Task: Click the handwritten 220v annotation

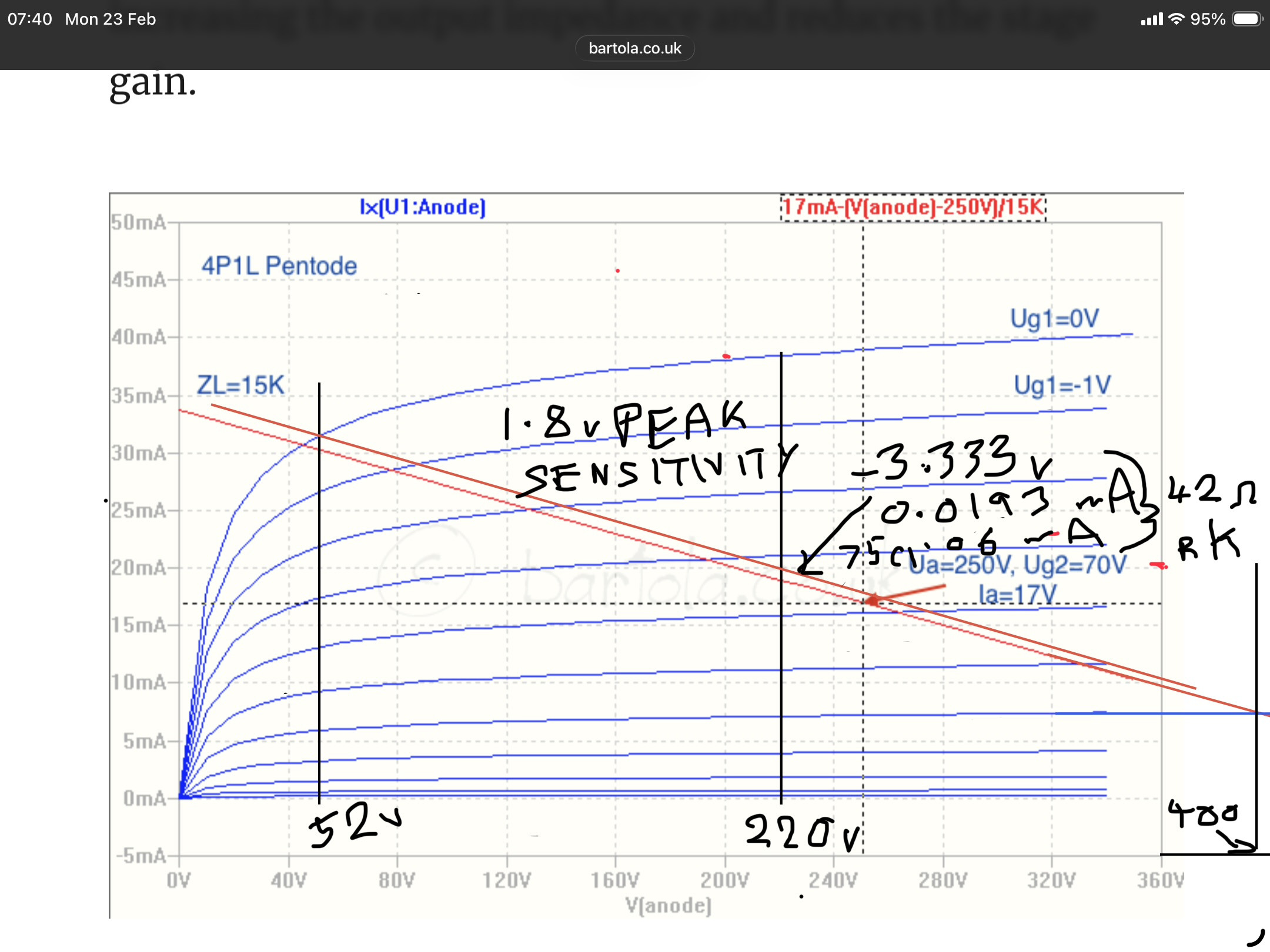Action: [801, 832]
